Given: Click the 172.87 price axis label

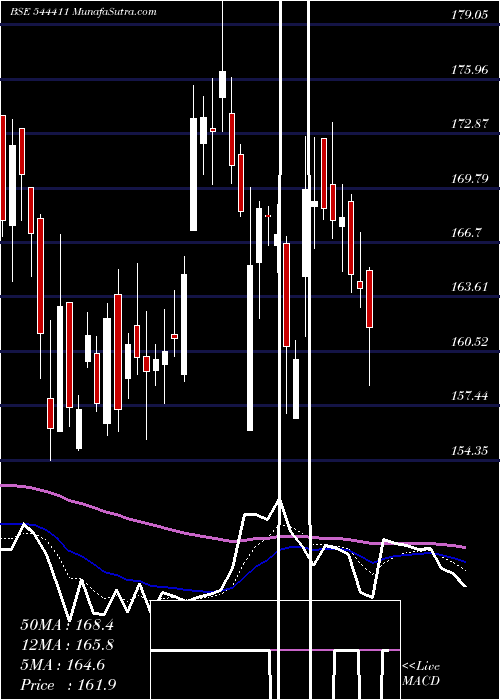Looking at the screenshot, I should coord(469,124).
